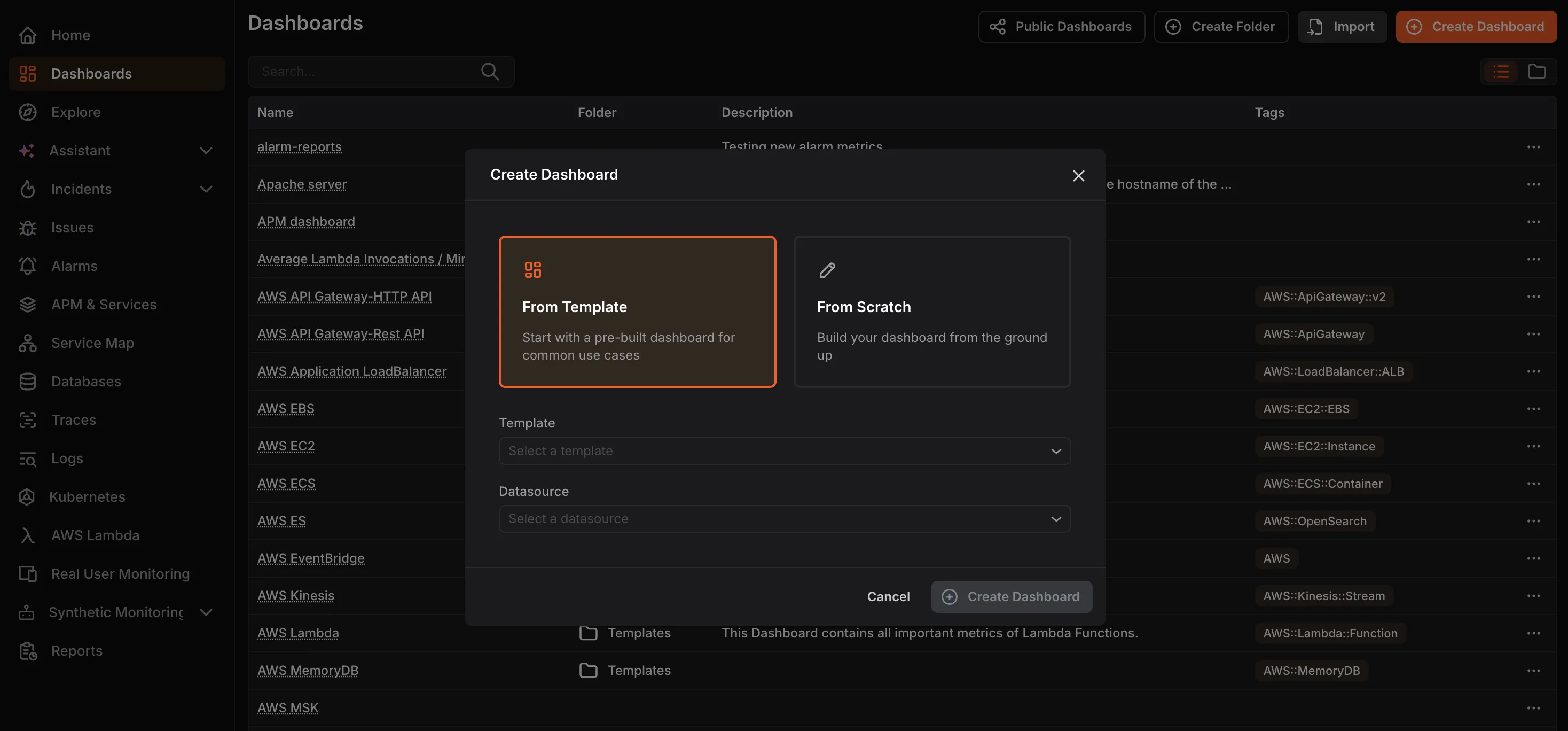The image size is (1568, 731).
Task: Open Logs from the sidebar
Action: [x=117, y=458]
